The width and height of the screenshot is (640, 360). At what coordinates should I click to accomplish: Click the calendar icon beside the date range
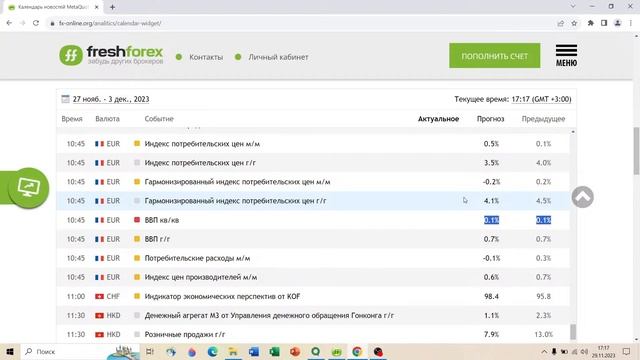click(x=65, y=99)
